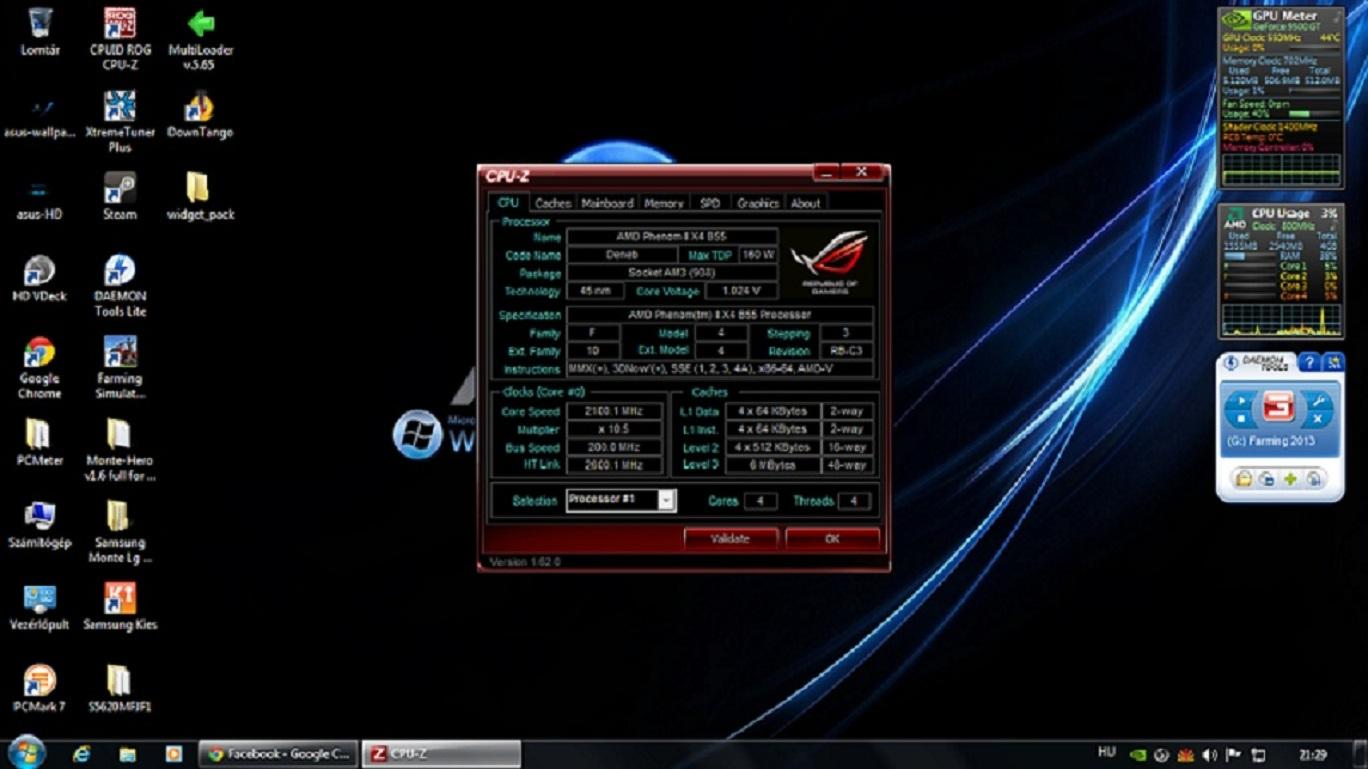Open the widget_pack folder

click(x=200, y=196)
